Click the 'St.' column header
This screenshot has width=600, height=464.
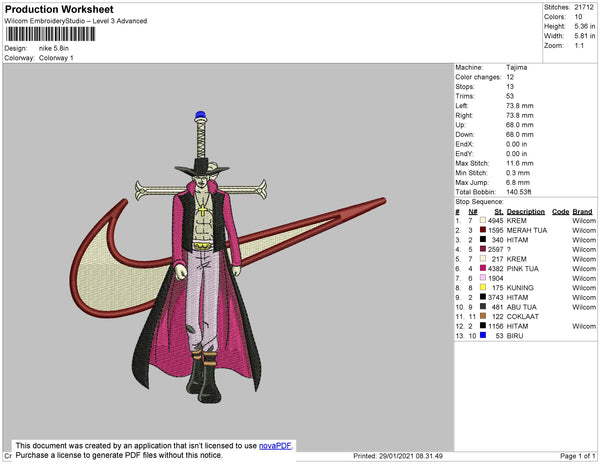[499, 212]
